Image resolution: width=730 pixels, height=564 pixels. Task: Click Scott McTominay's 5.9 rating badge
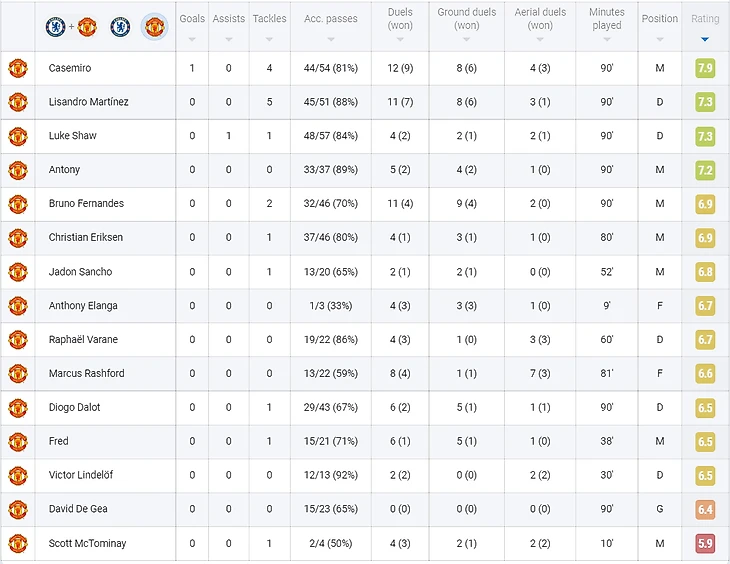(x=705, y=543)
